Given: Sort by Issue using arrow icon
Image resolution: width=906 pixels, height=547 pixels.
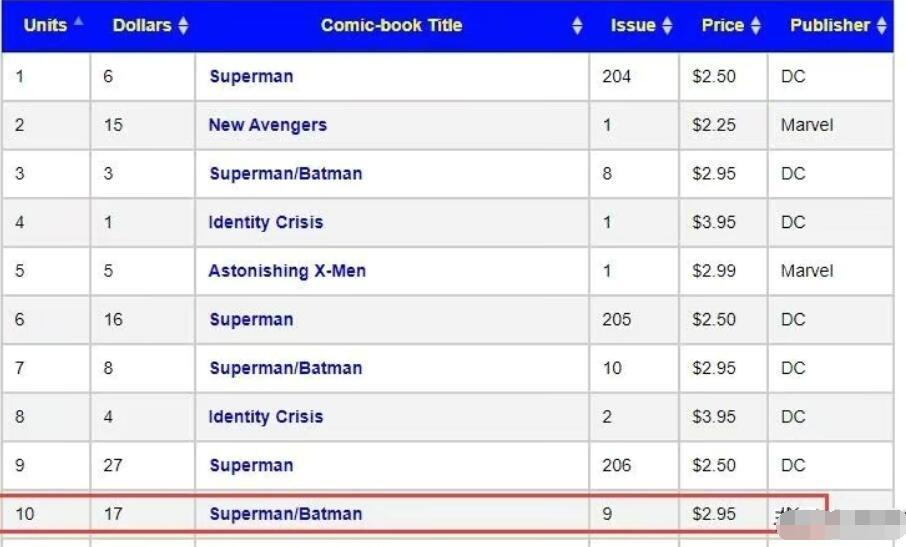Looking at the screenshot, I should point(667,25).
